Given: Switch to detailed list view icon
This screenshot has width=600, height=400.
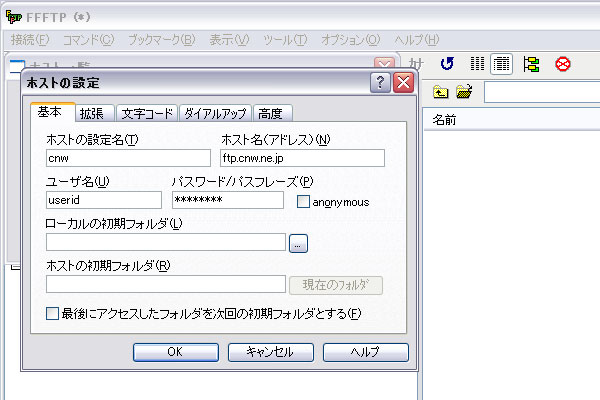Looking at the screenshot, I should [x=501, y=64].
